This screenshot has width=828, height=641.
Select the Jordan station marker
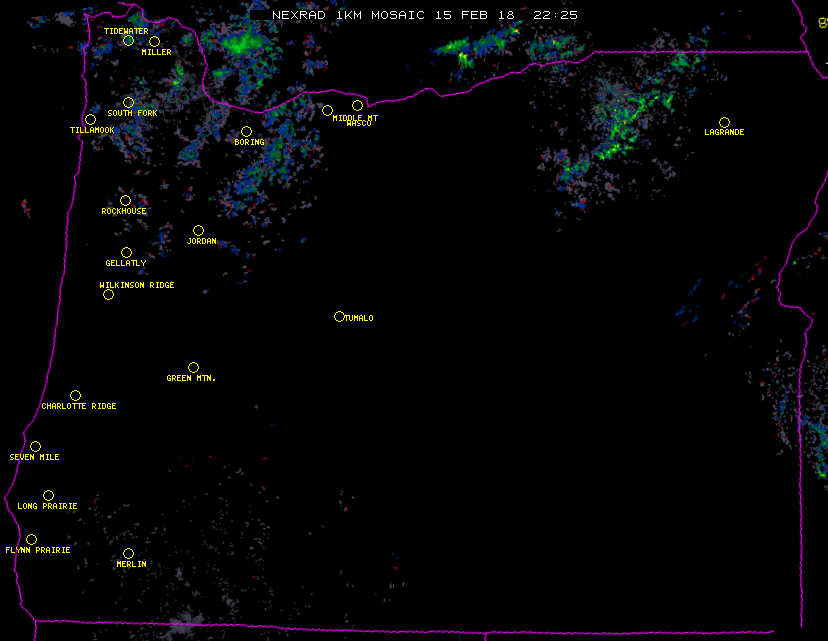tap(198, 231)
